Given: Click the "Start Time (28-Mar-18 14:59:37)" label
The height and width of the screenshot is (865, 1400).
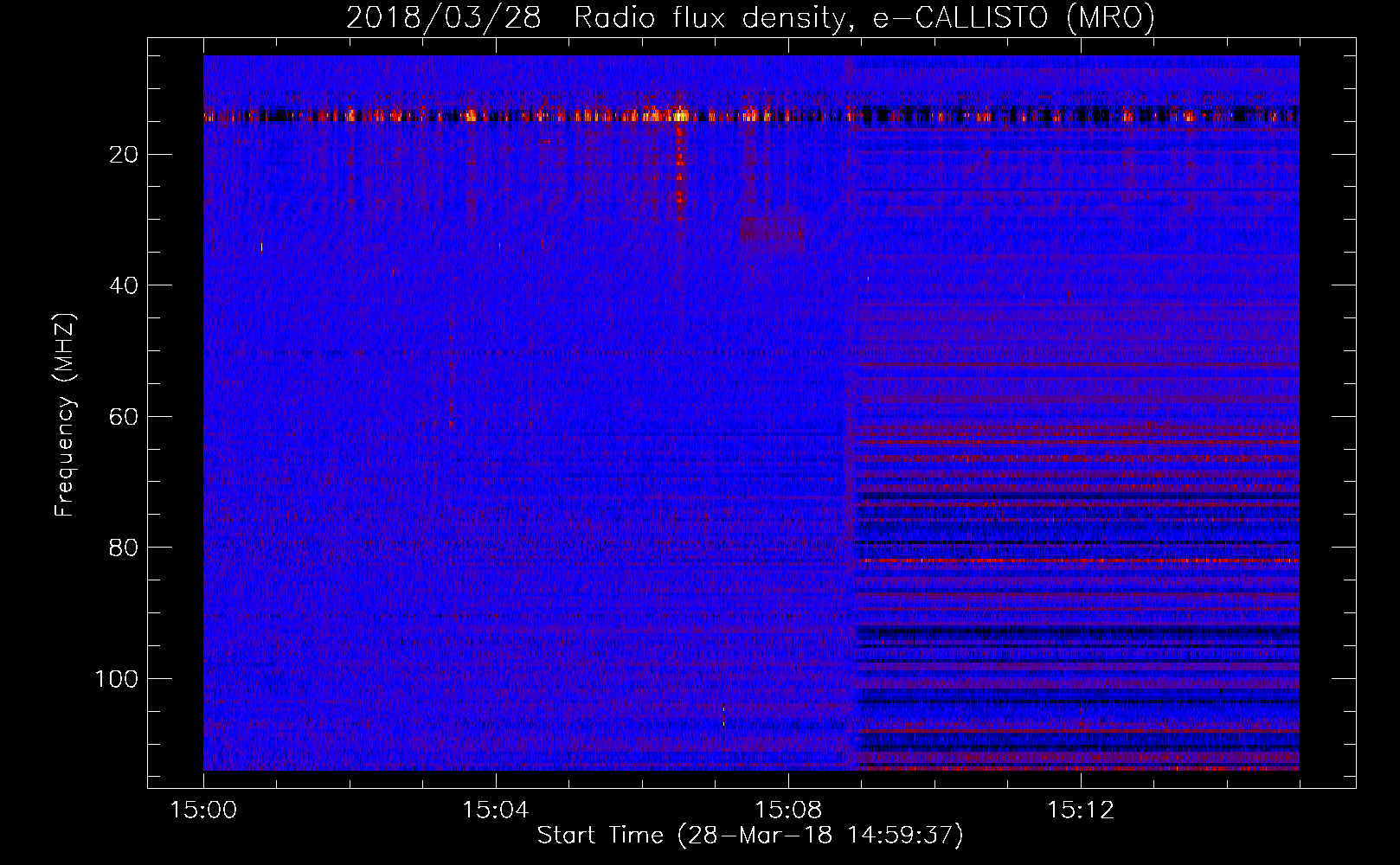Looking at the screenshot, I should [750, 836].
